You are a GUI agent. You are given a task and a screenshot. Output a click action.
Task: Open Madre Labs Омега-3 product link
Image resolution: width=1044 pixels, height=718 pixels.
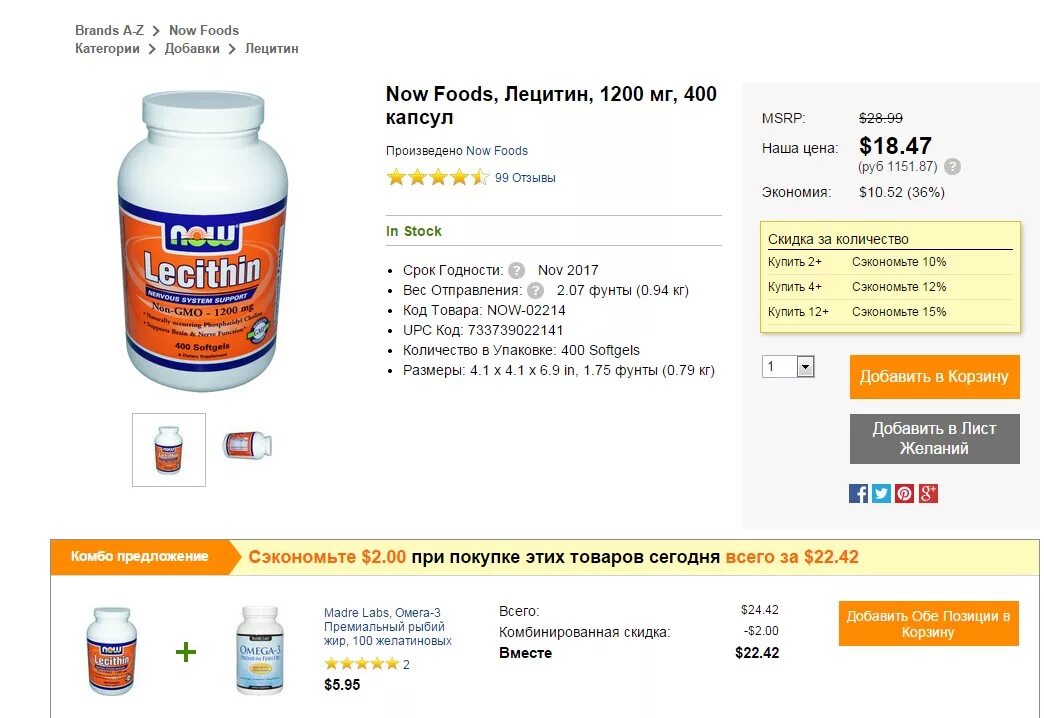[388, 627]
